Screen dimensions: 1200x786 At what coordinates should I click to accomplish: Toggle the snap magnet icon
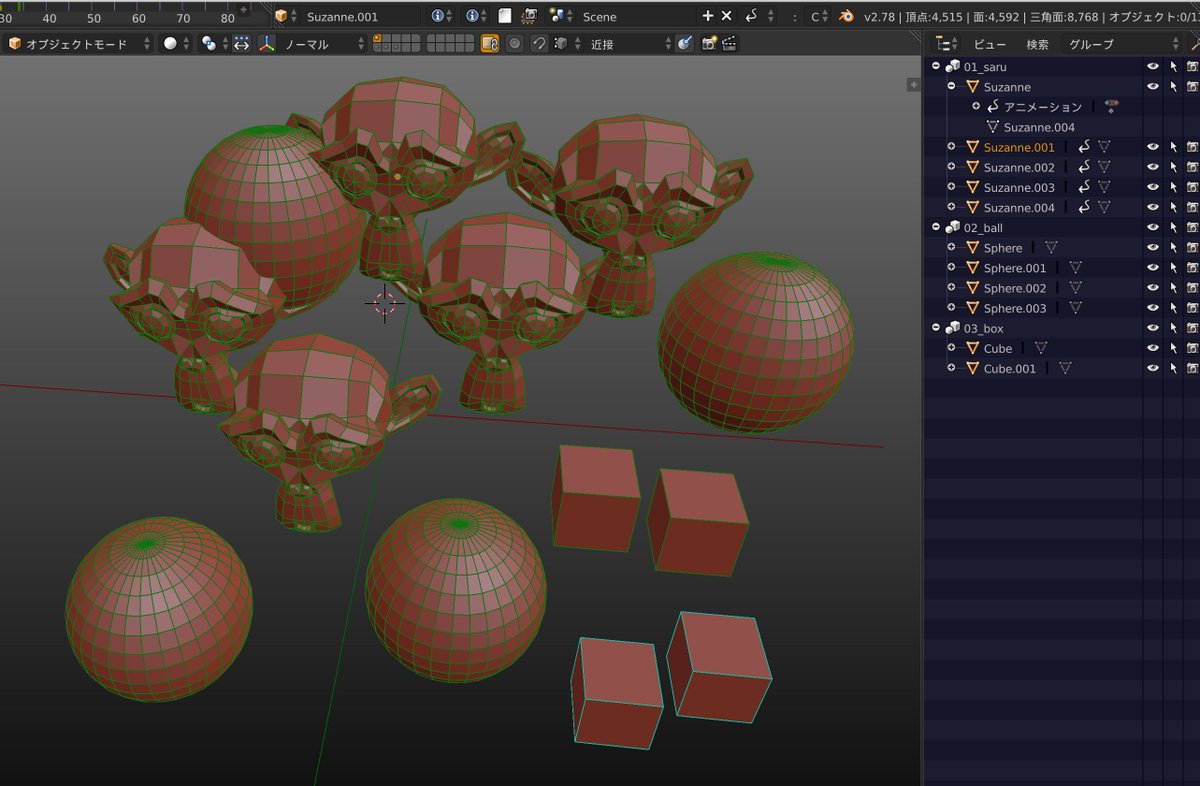coord(539,44)
